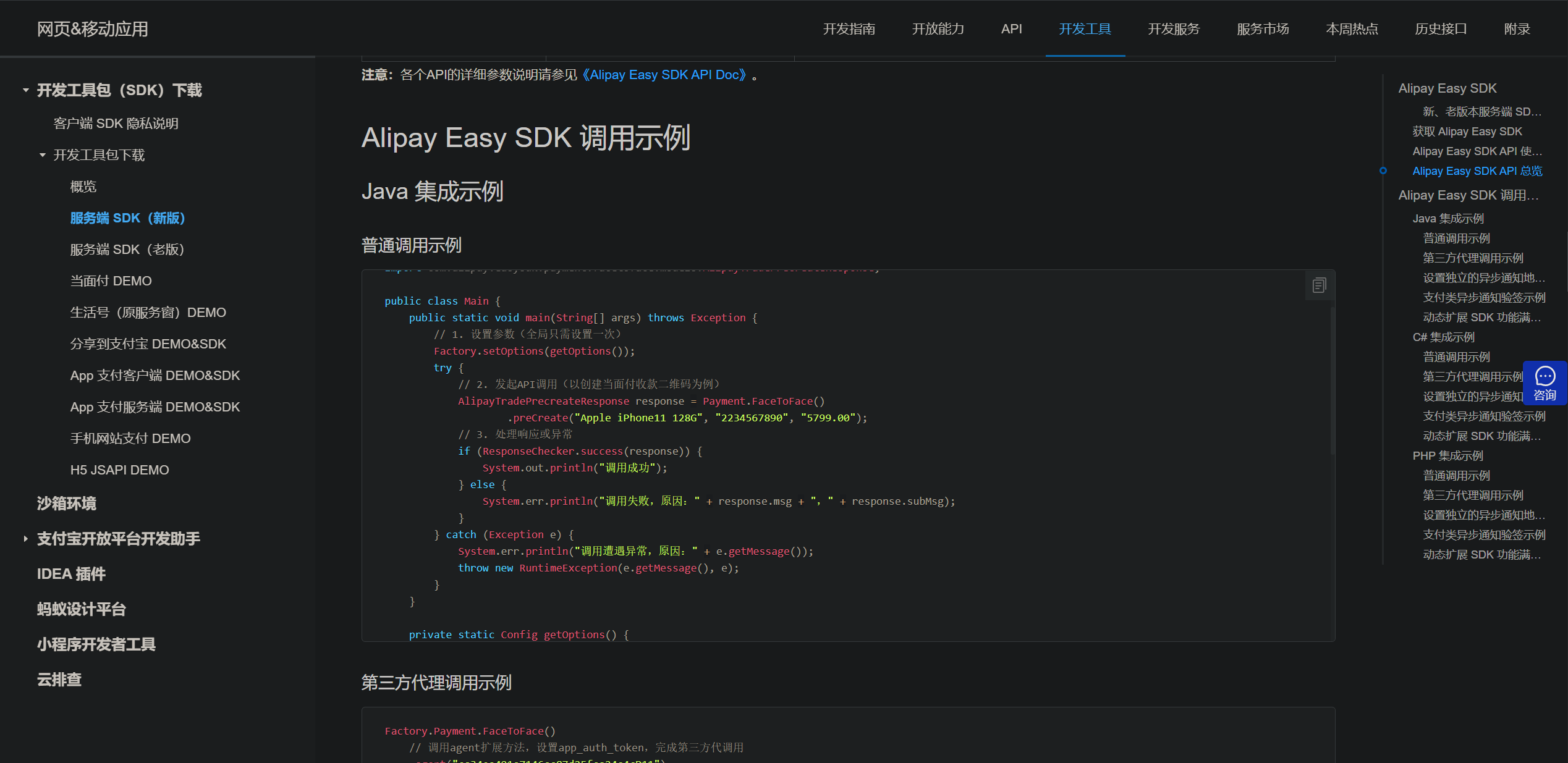The image size is (1568, 763).
Task: Select 服务端 SDK（老版） in sidebar
Action: coord(127,250)
